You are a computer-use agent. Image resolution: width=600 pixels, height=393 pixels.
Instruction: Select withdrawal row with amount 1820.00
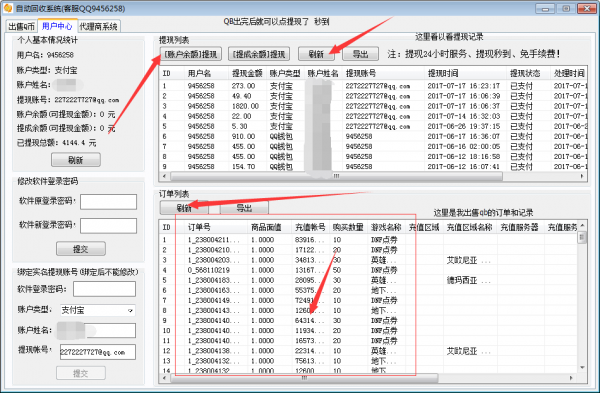tap(372, 106)
